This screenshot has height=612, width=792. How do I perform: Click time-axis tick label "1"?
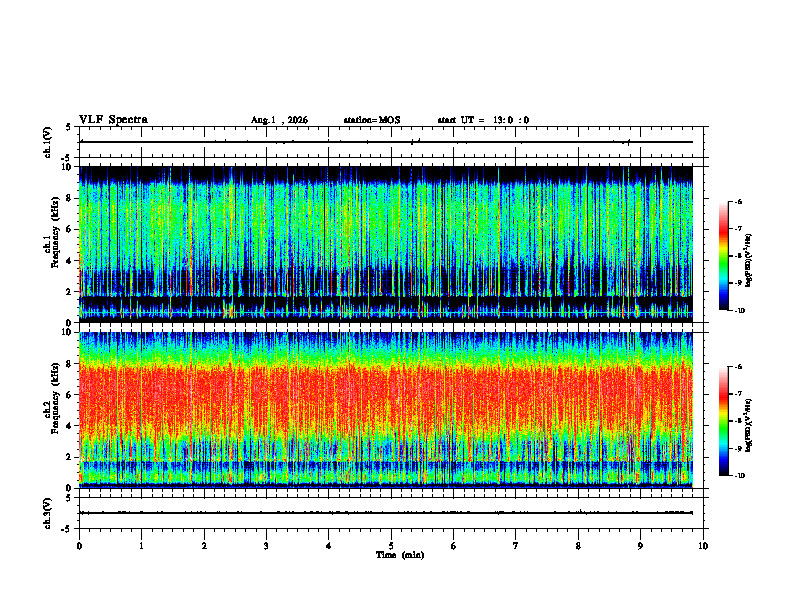coord(141,546)
